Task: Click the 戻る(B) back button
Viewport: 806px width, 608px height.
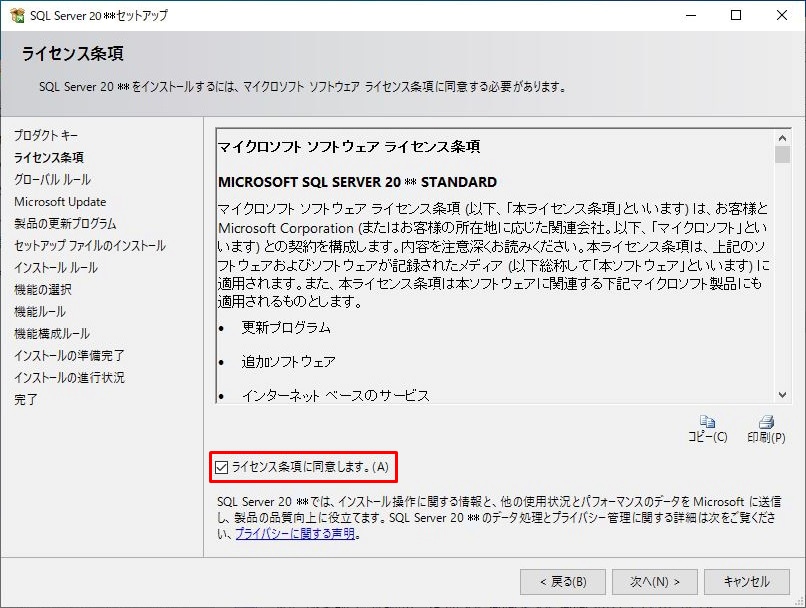Action: [563, 582]
